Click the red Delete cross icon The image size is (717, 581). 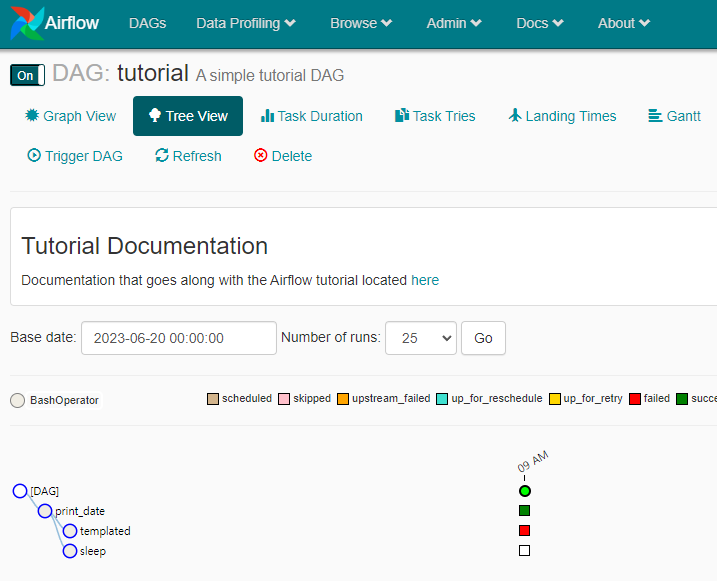(x=261, y=155)
